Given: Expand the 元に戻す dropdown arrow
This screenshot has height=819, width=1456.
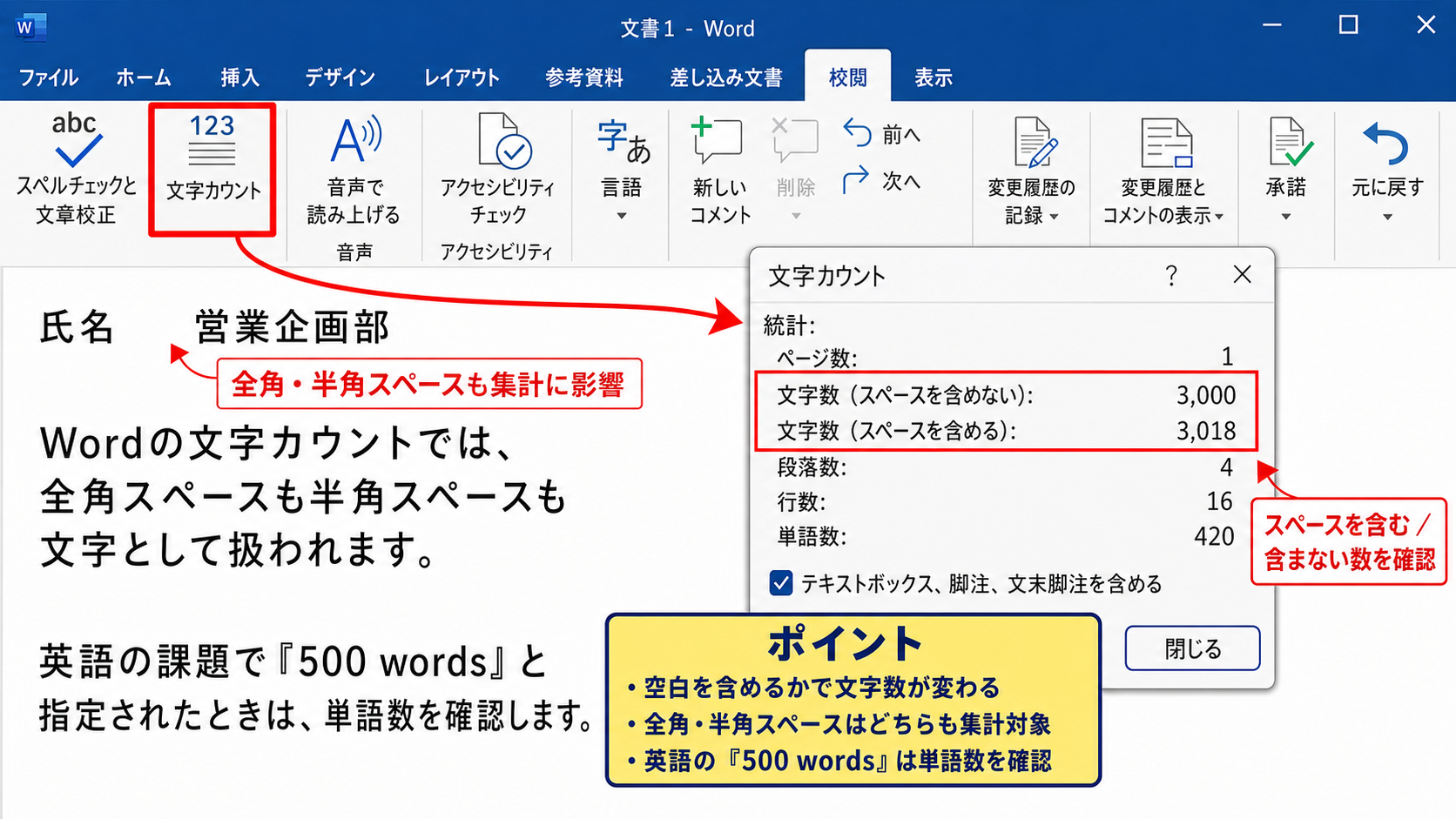Looking at the screenshot, I should click(x=1387, y=217).
